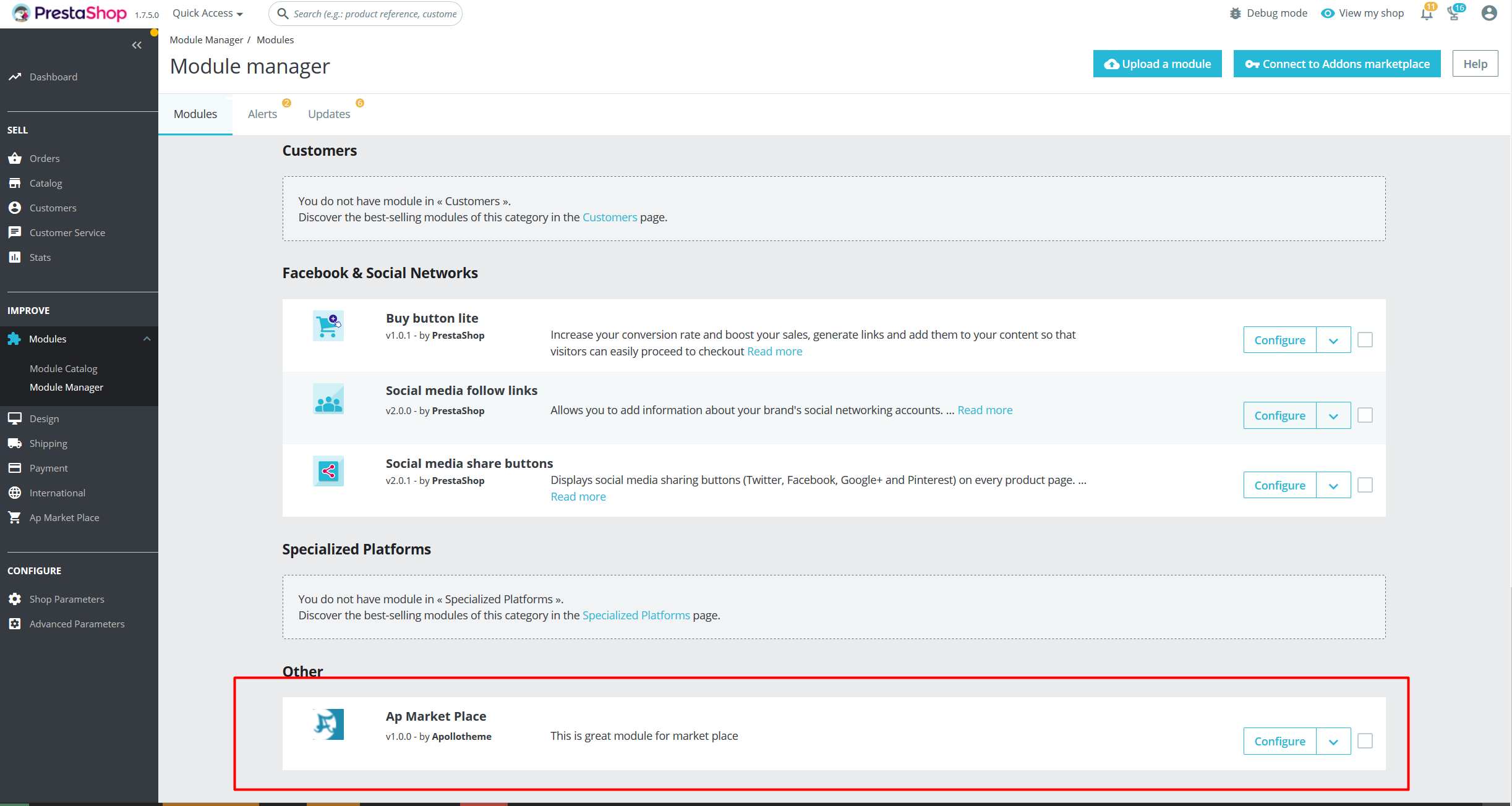Open Stats chart icon
Screen dimensions: 1512x806
click(x=15, y=257)
